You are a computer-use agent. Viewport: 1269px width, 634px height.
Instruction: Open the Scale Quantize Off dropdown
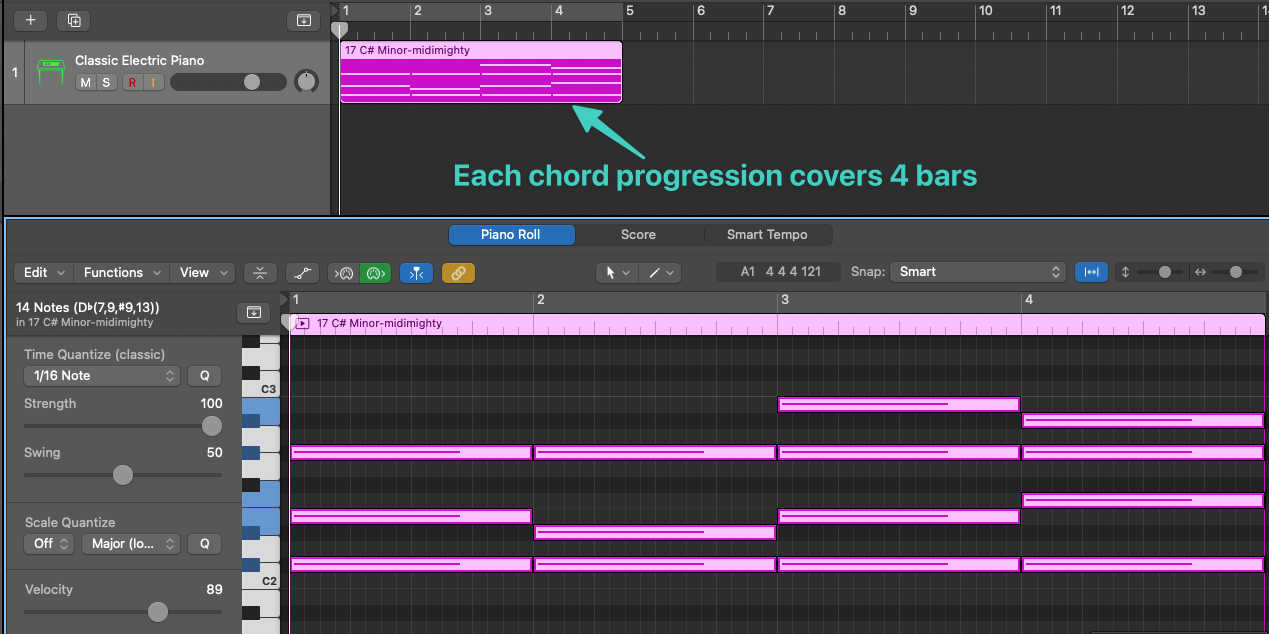coord(49,544)
